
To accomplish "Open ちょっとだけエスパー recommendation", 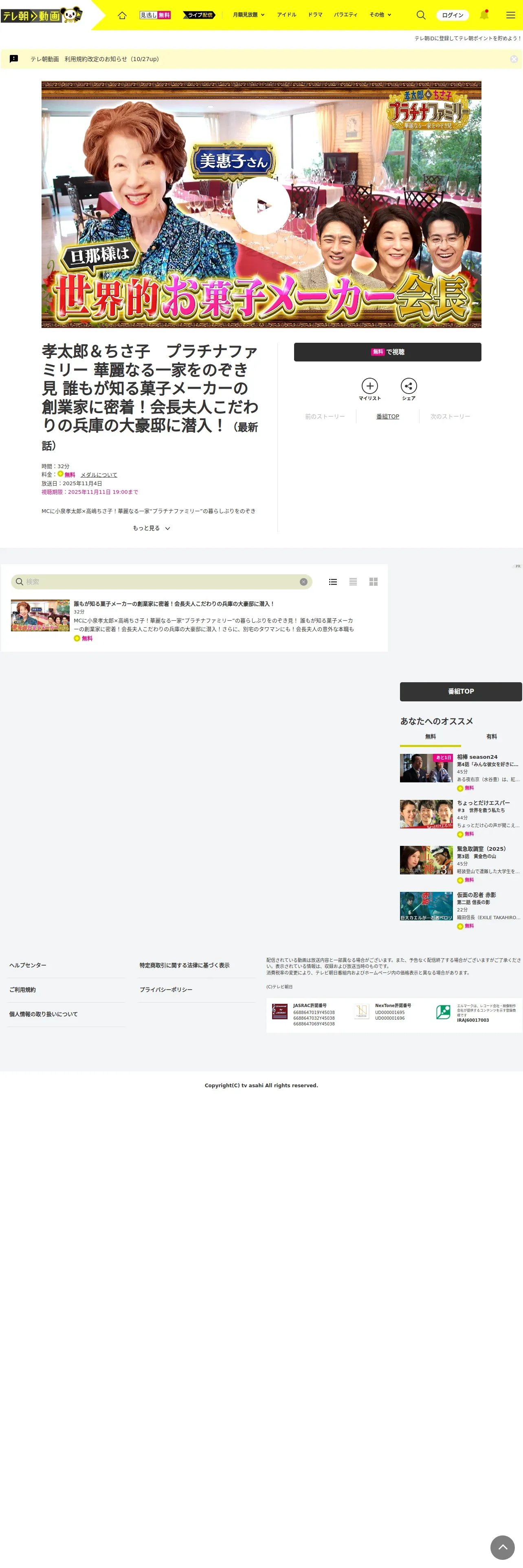I will [460, 818].
